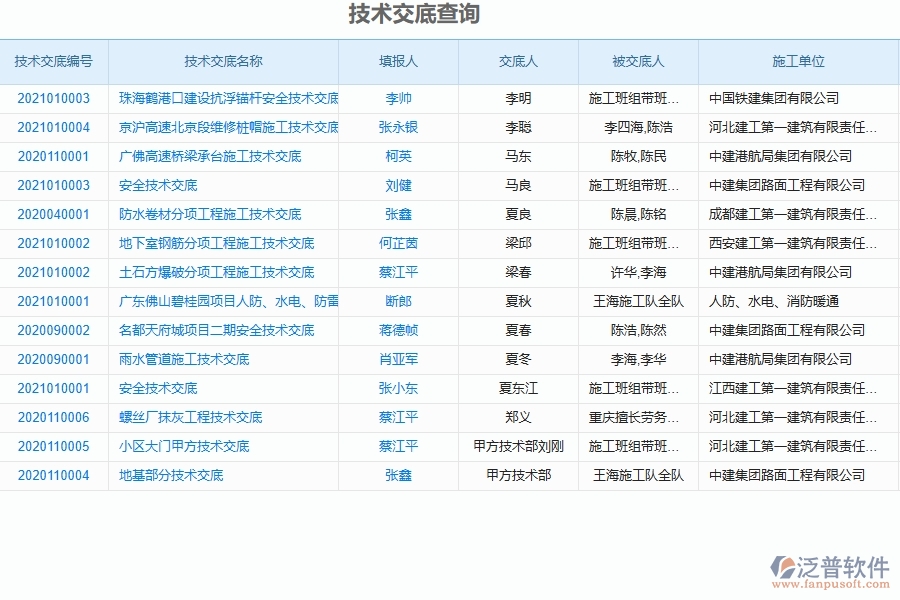
Task: Click filler name 李帅 link
Action: pos(397,98)
